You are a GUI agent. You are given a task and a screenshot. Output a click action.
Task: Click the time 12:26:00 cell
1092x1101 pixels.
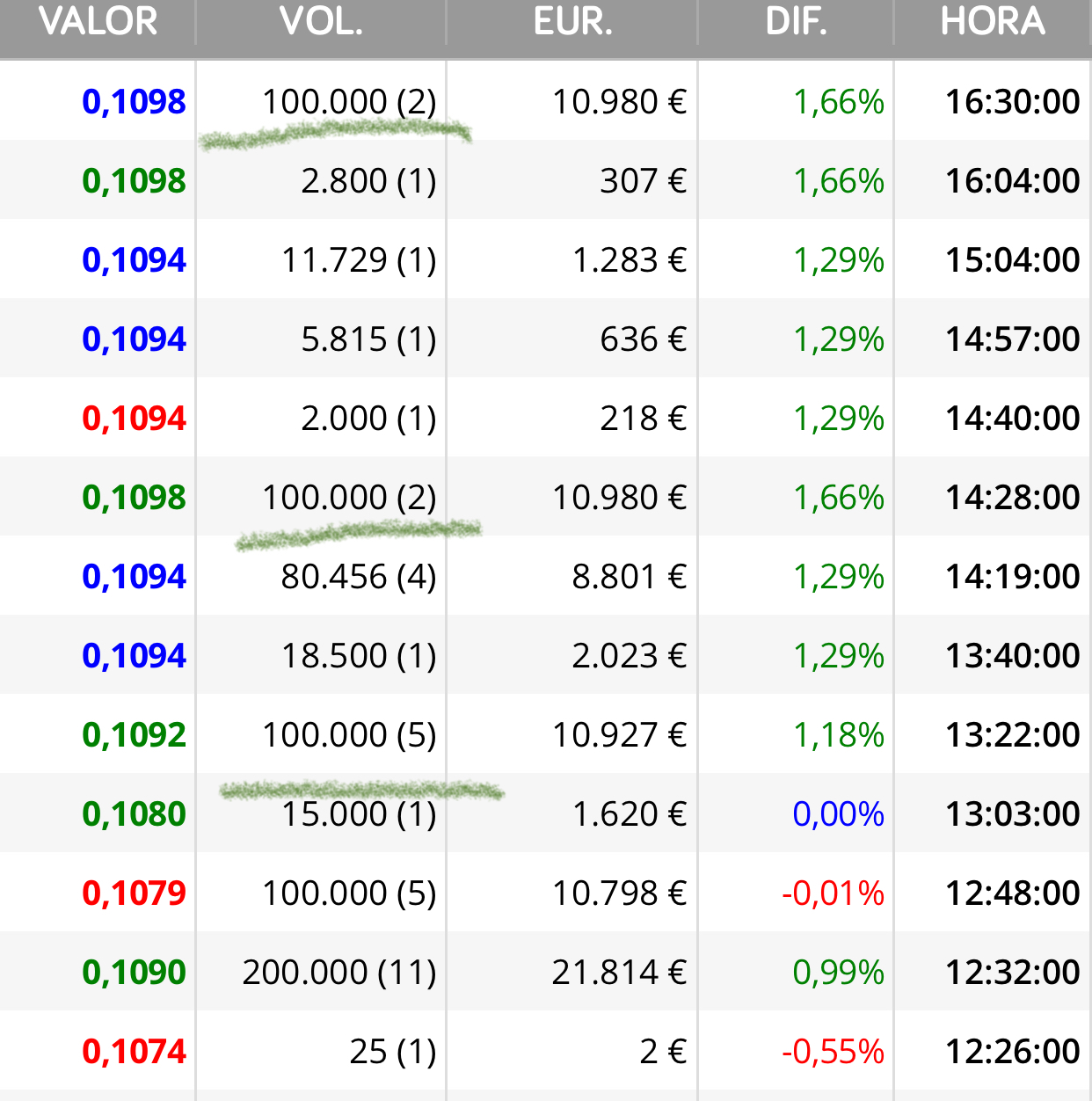[1012, 1052]
